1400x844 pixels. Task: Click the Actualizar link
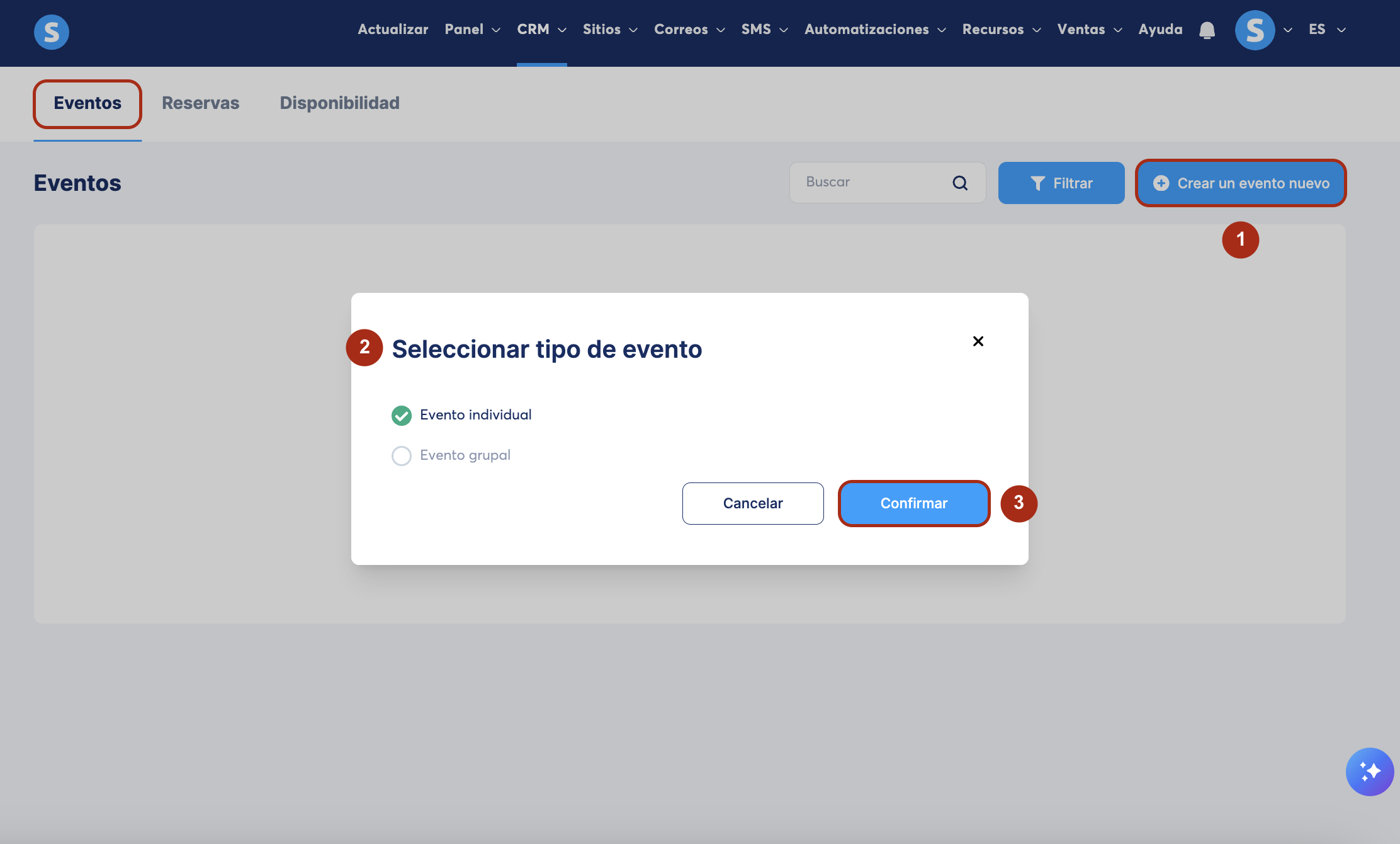393,30
